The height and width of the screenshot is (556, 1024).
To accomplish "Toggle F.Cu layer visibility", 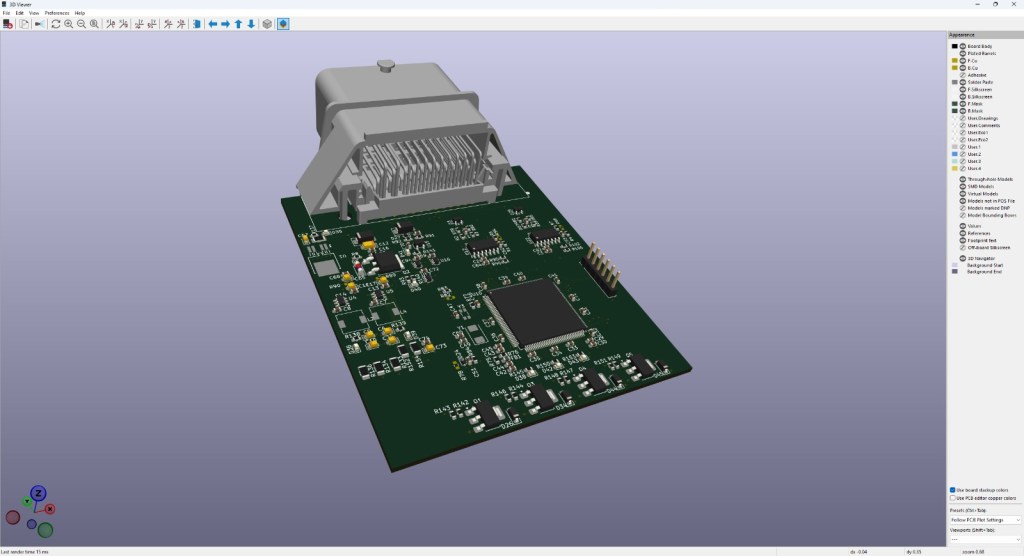I will [x=963, y=61].
